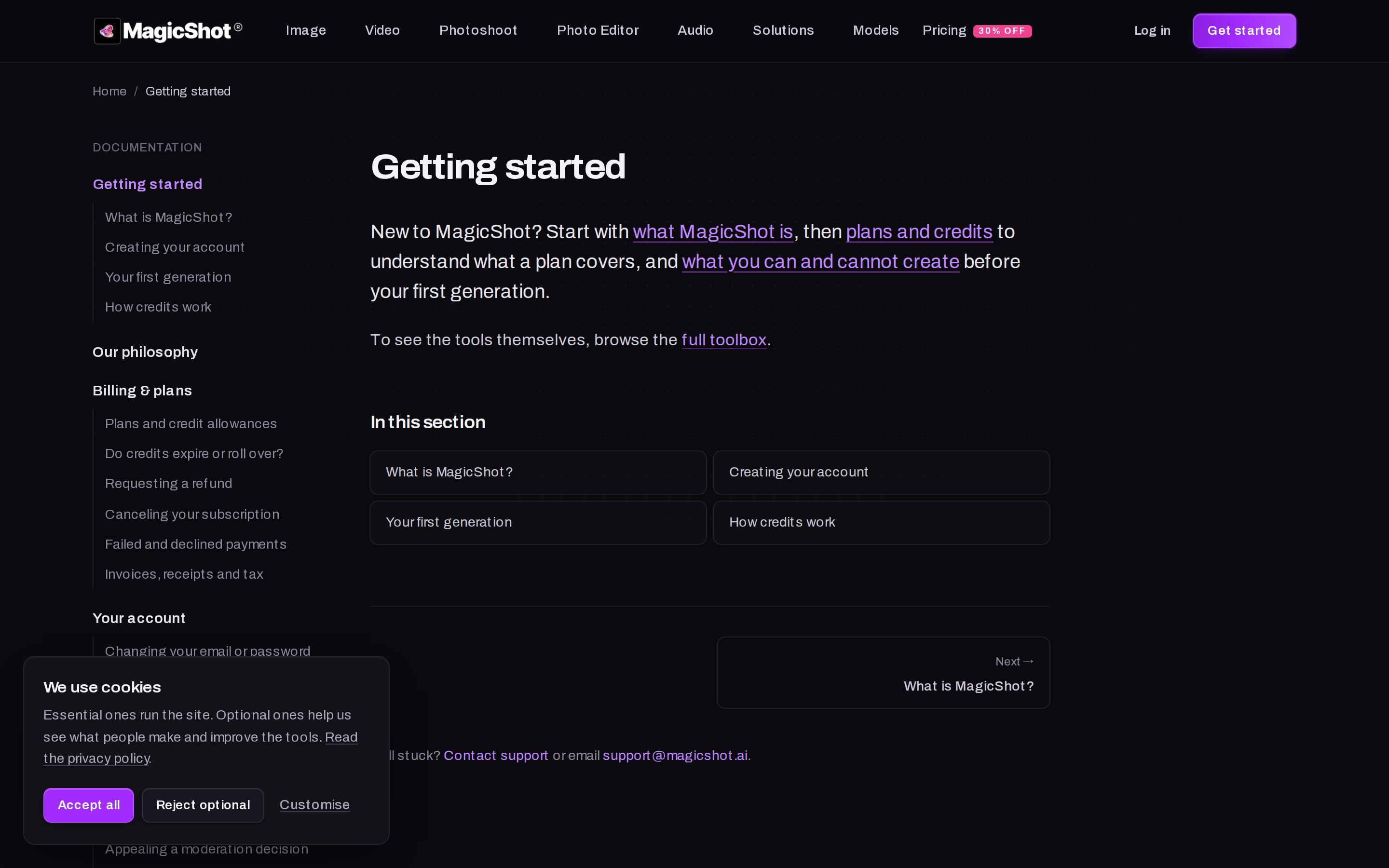Screen dimensions: 1389x868
Task: Follow the full toolbox link
Action: pos(724,340)
